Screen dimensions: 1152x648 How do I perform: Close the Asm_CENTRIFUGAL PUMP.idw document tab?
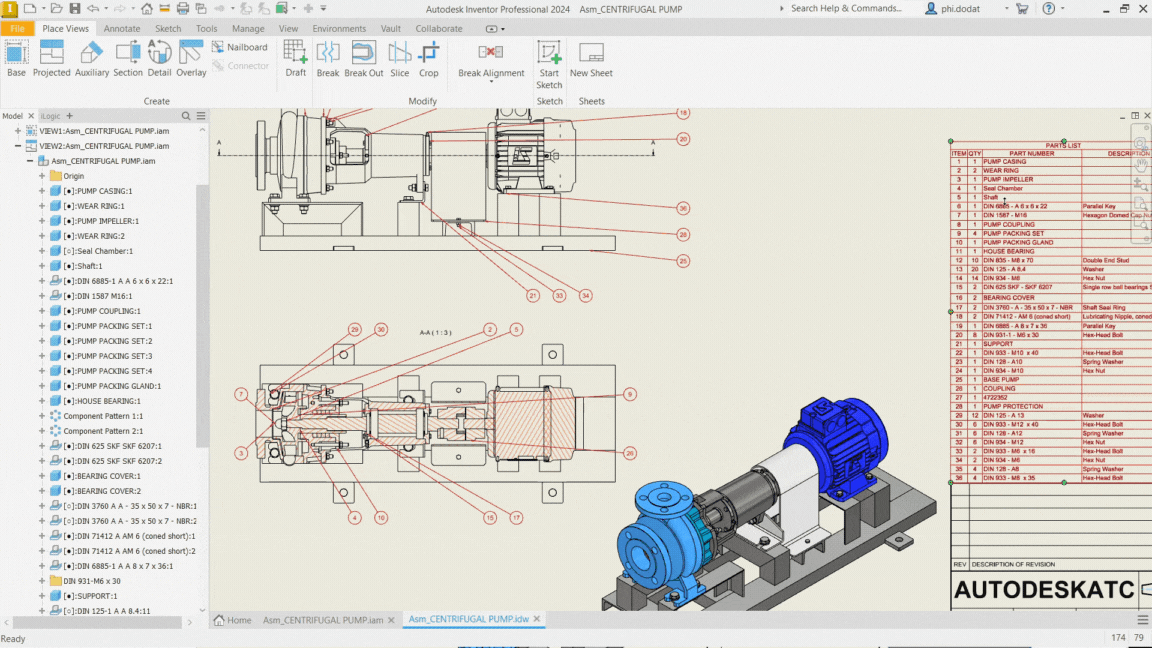click(537, 619)
